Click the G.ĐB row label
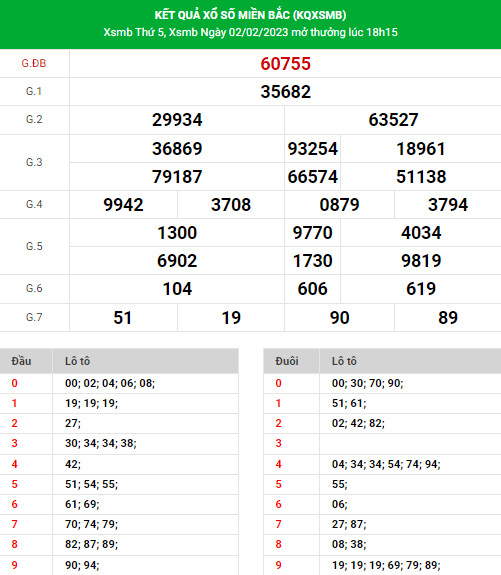 pos(34,63)
